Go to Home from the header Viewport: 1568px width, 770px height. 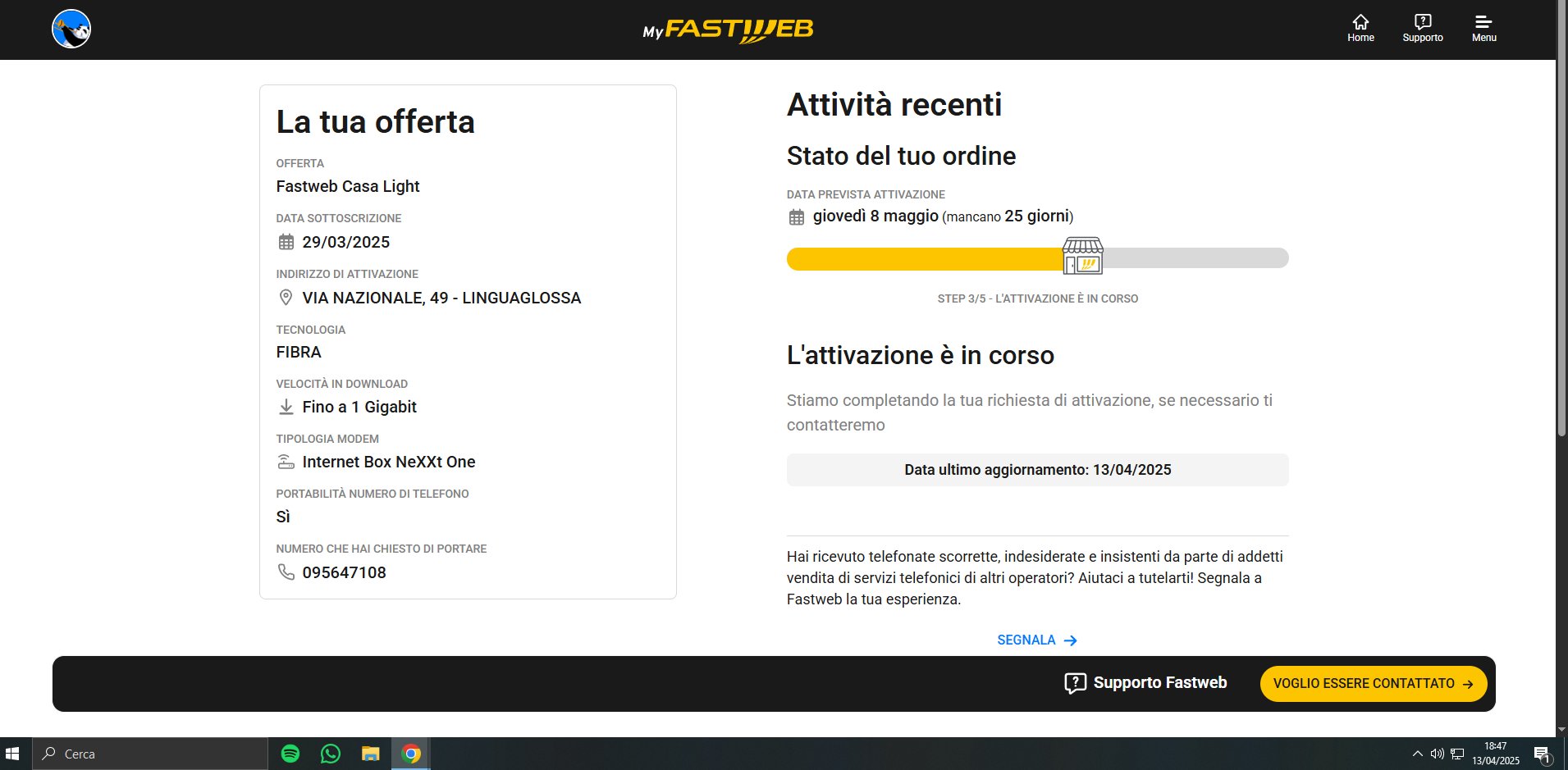[x=1360, y=29]
